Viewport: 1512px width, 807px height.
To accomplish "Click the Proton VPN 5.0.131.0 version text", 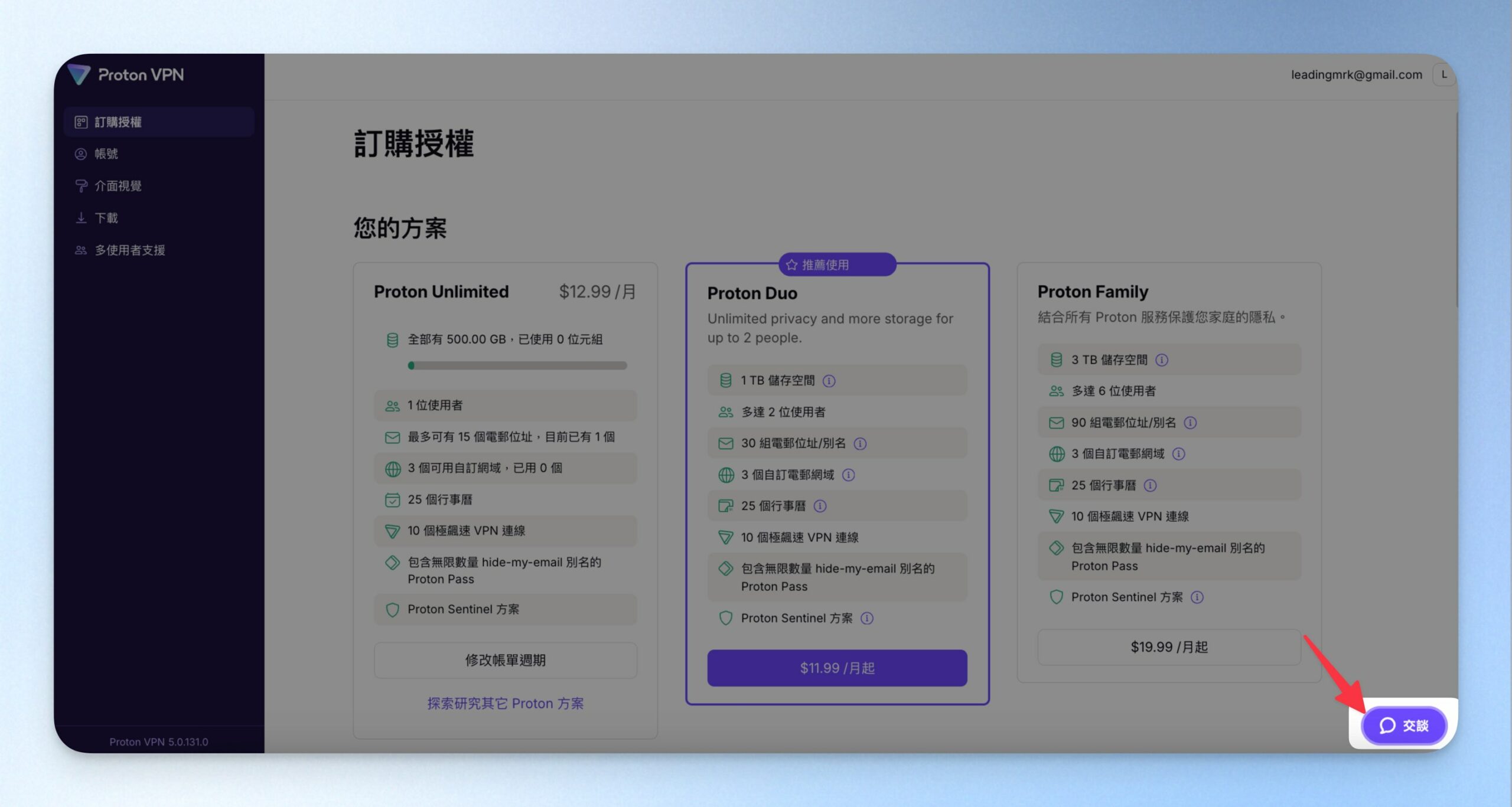I will point(158,742).
